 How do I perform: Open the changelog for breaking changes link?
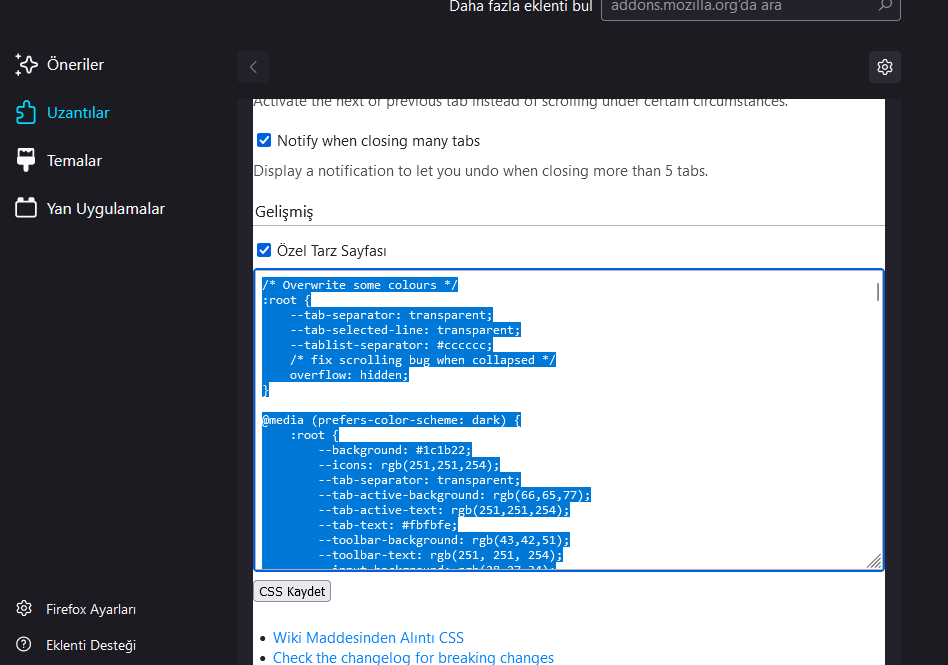tap(413, 657)
